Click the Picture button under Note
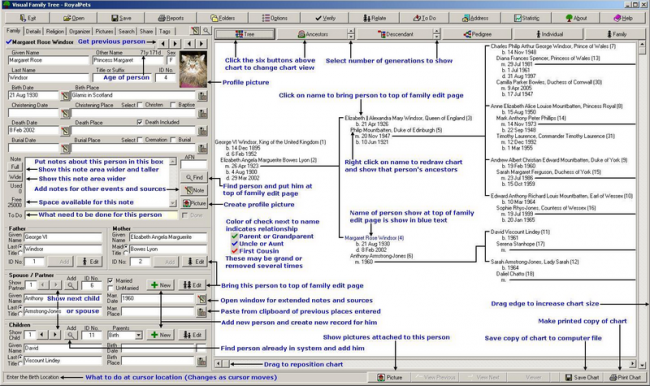The height and width of the screenshot is (386, 650). coord(194,203)
